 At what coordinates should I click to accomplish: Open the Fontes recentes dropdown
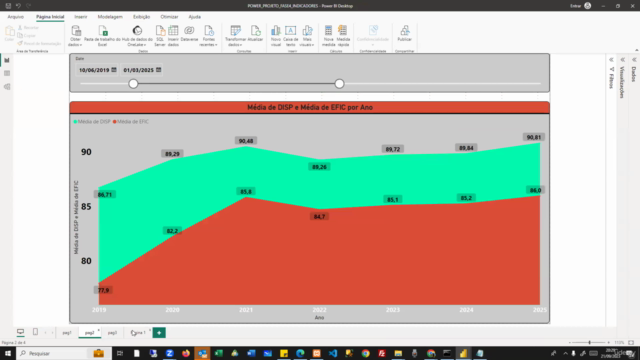coord(209,36)
